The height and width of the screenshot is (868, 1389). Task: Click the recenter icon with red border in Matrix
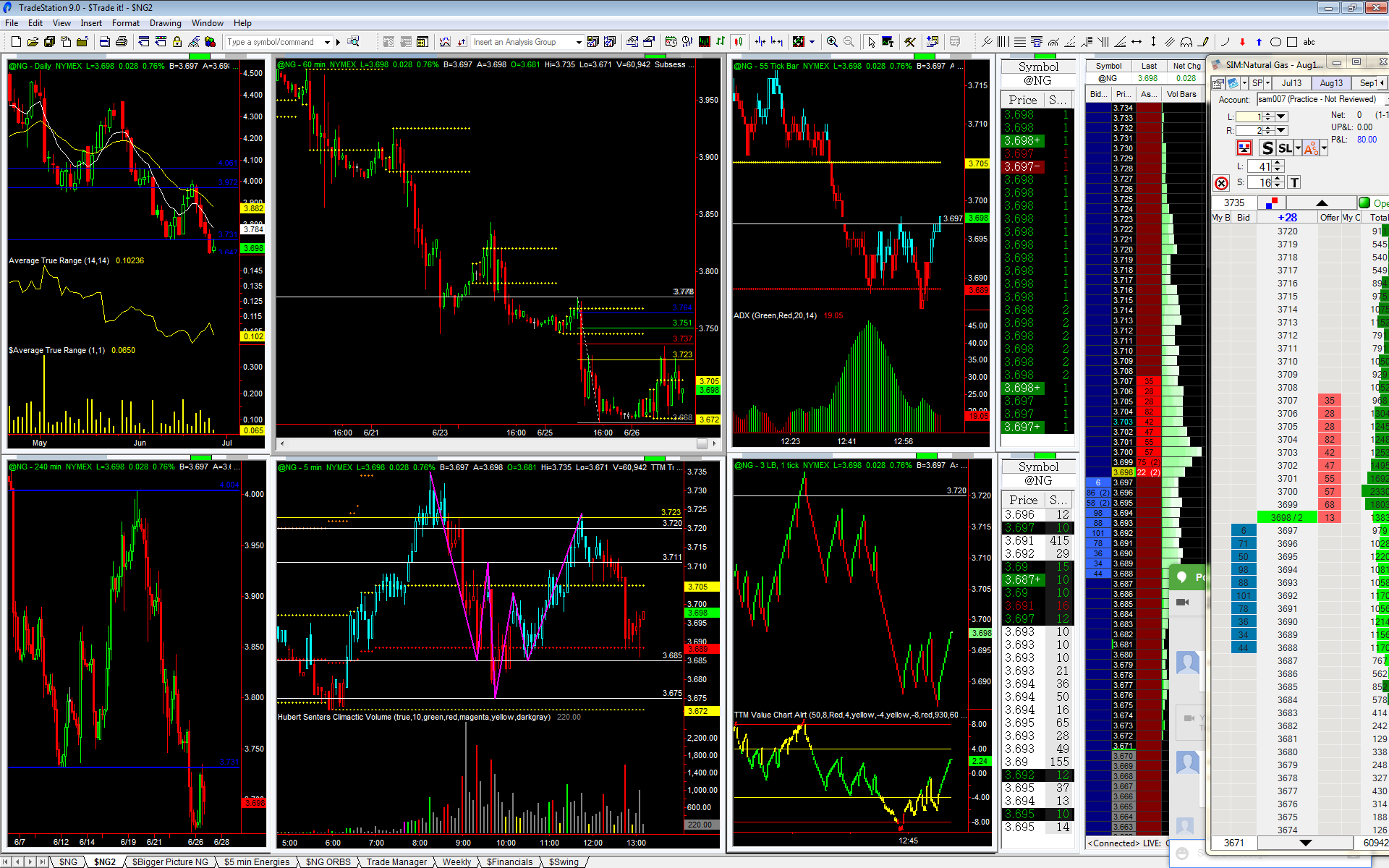[x=1244, y=148]
